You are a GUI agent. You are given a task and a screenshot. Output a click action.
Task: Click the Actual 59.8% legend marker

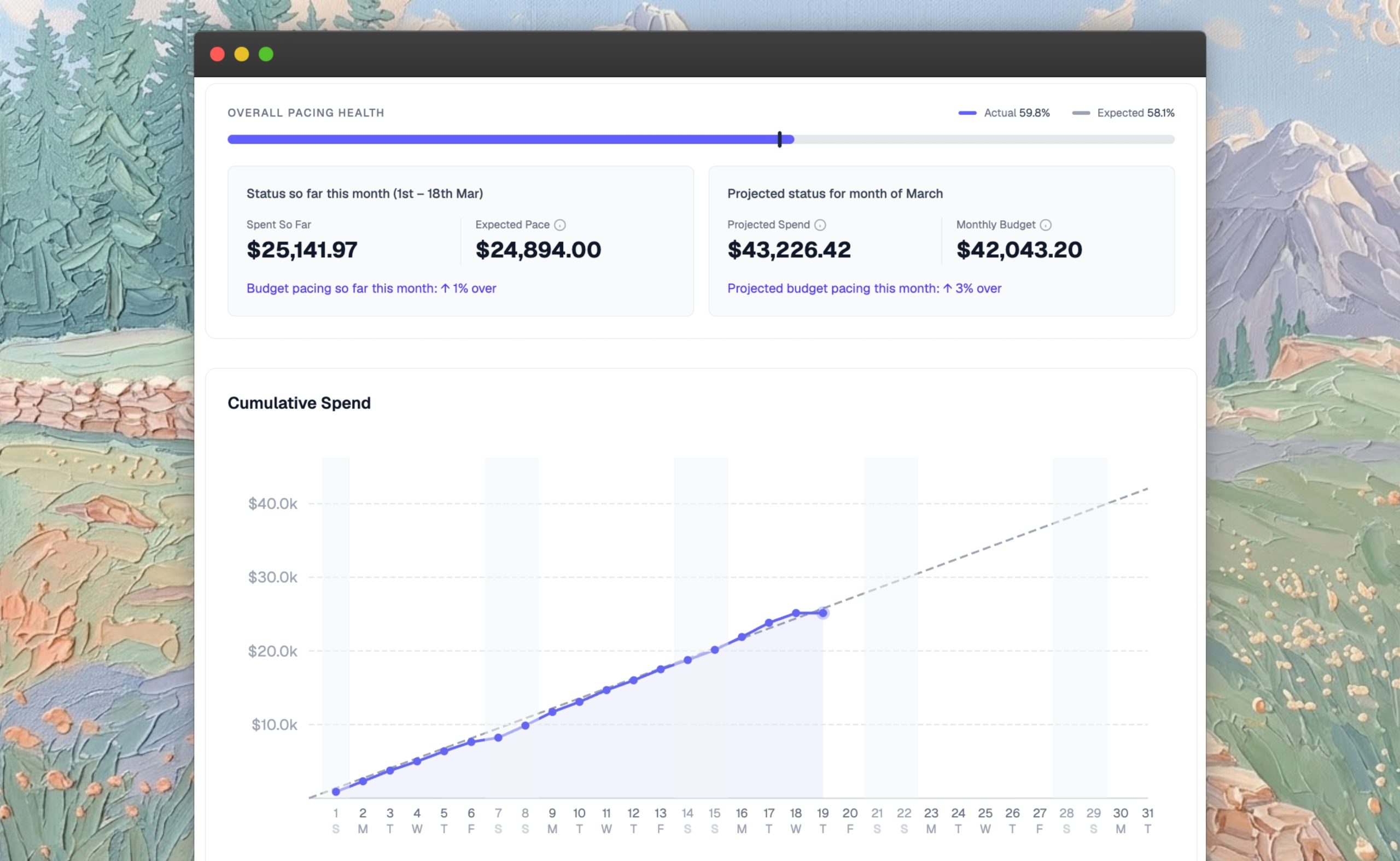coord(967,113)
